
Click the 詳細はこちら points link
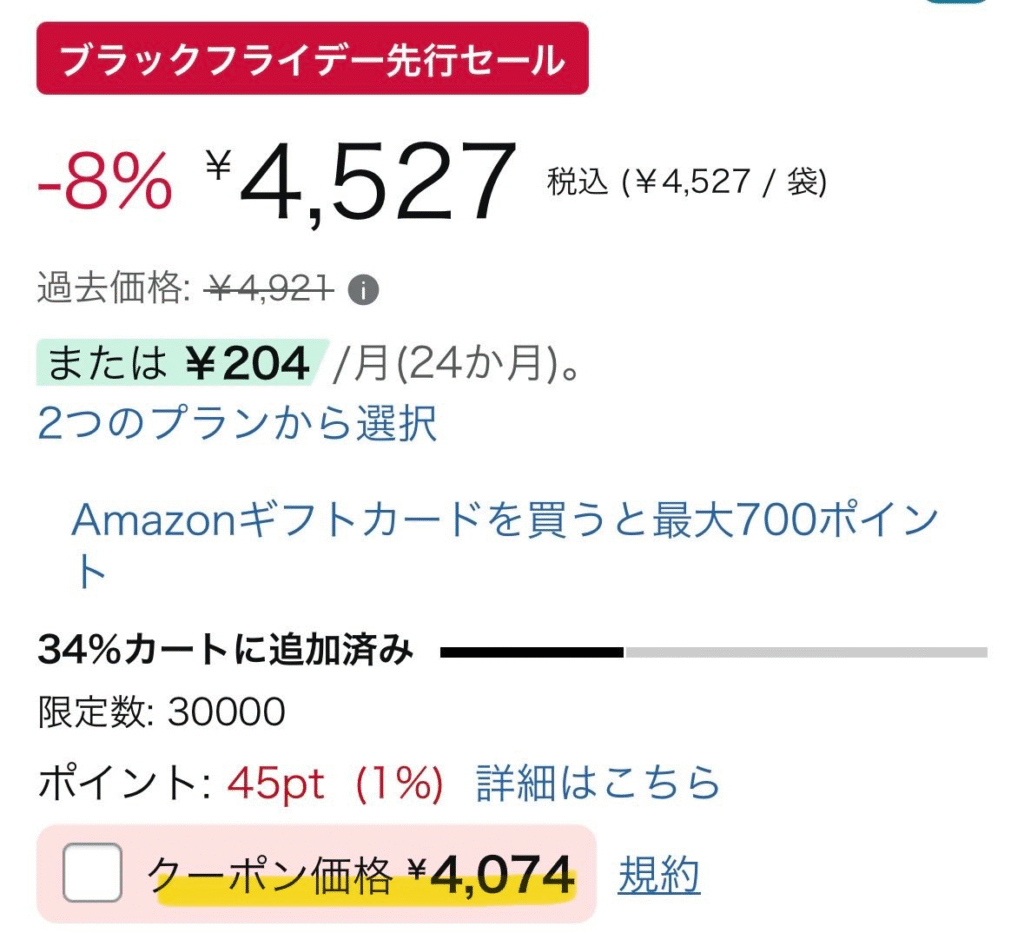tap(598, 784)
